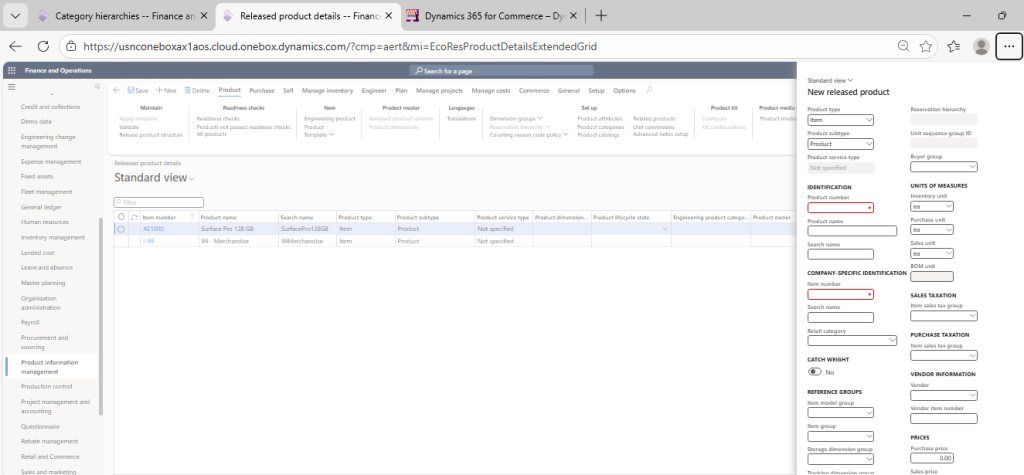1024x475 pixels.
Task: Open the I-99 item number link
Action: tap(148, 241)
